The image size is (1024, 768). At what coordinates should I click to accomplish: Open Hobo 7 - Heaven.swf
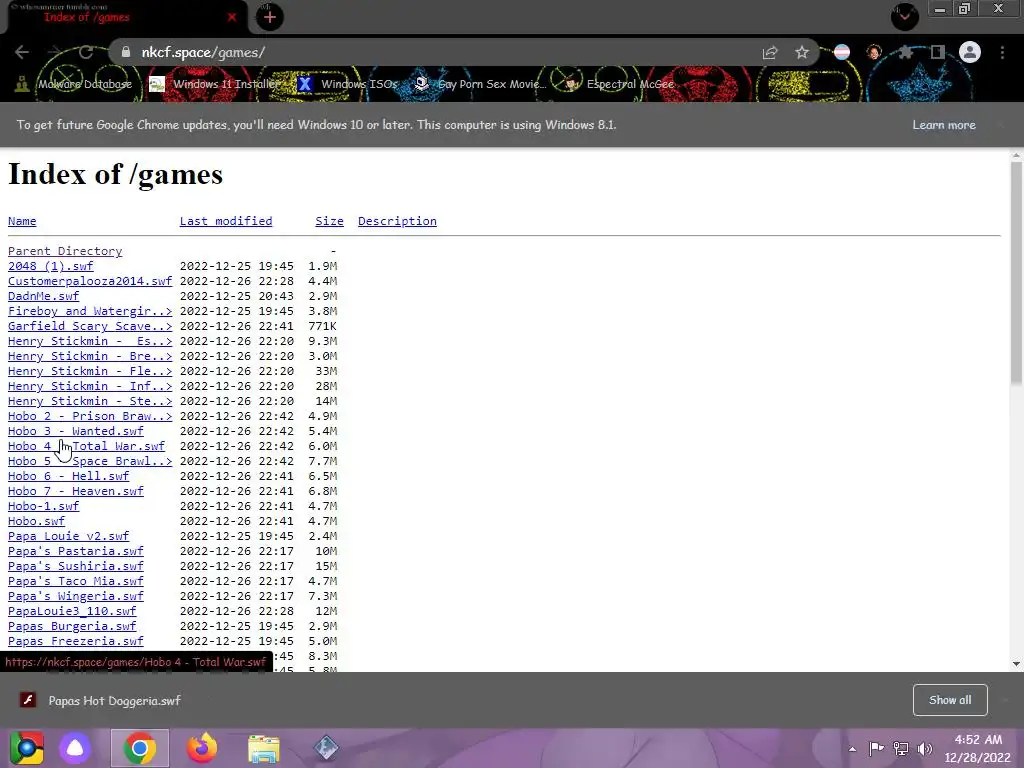[x=76, y=492]
